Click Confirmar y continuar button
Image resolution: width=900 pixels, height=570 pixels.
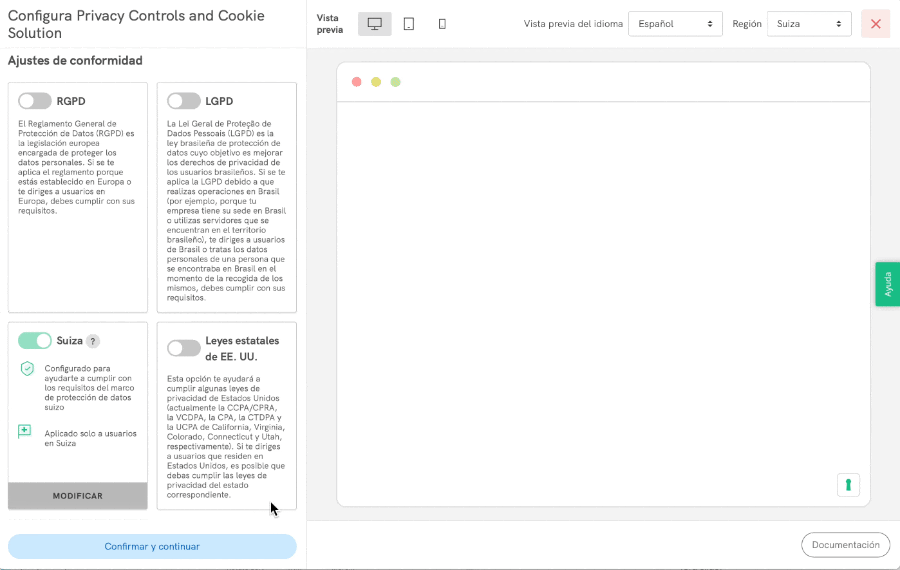pos(152,546)
